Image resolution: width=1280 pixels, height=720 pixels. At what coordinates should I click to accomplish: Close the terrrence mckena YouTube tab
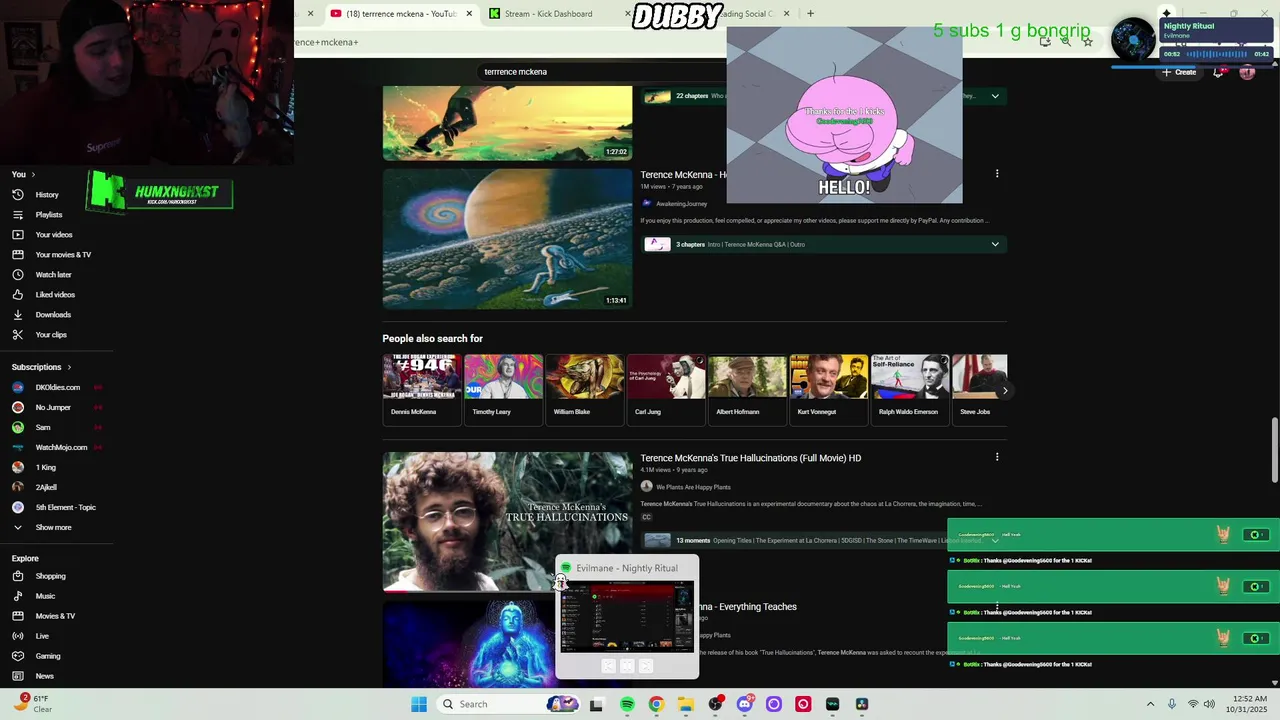pos(469,14)
